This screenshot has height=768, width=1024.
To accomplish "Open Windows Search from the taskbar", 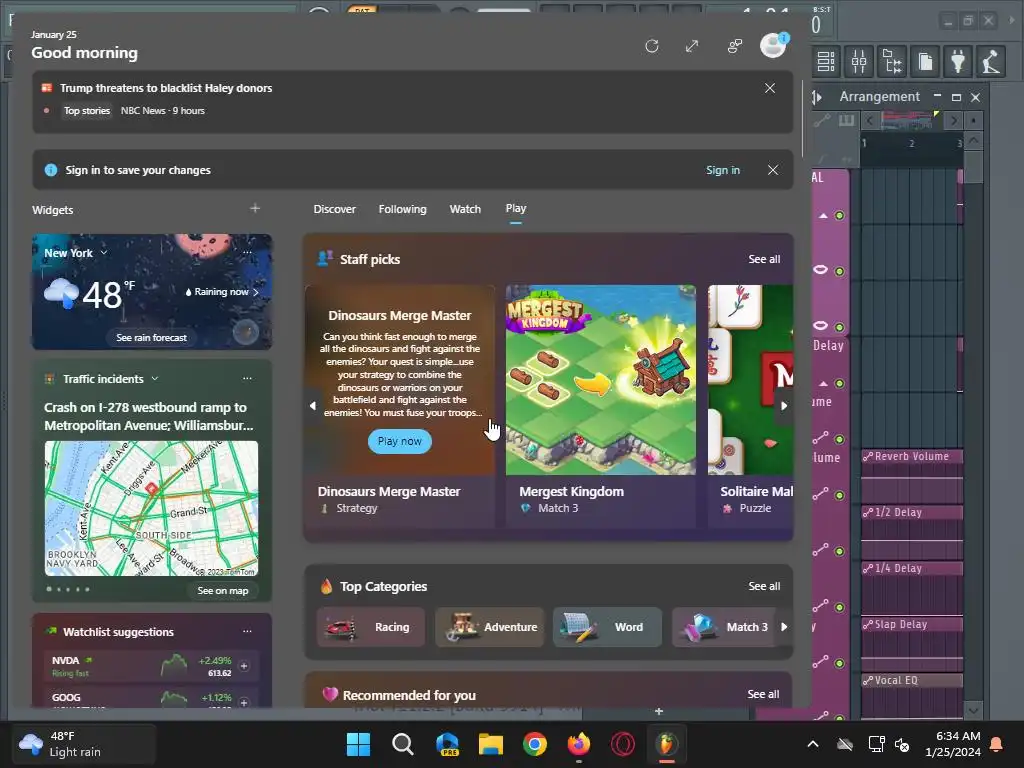I will (x=402, y=744).
